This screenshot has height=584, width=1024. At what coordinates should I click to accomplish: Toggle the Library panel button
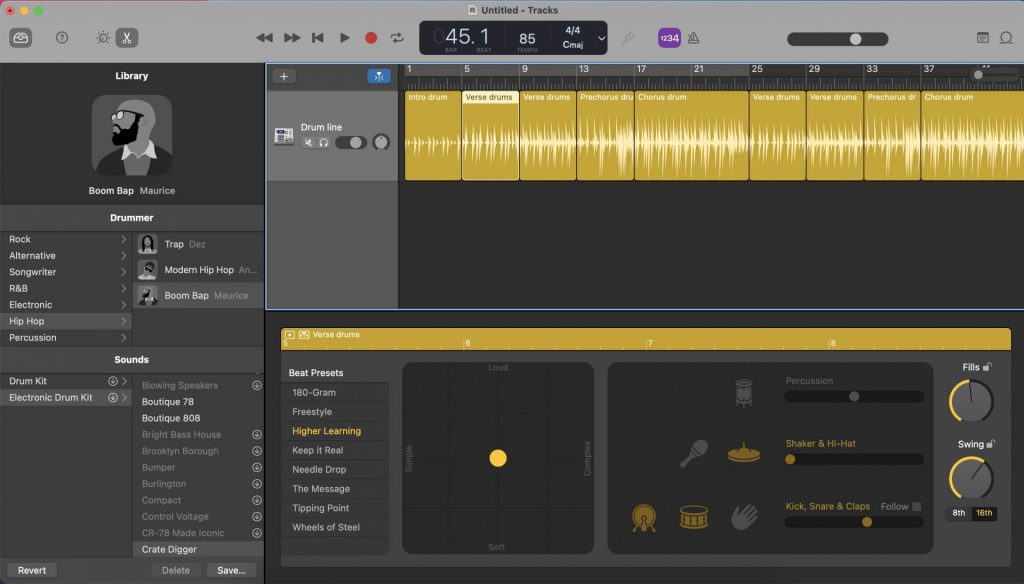tap(21, 38)
